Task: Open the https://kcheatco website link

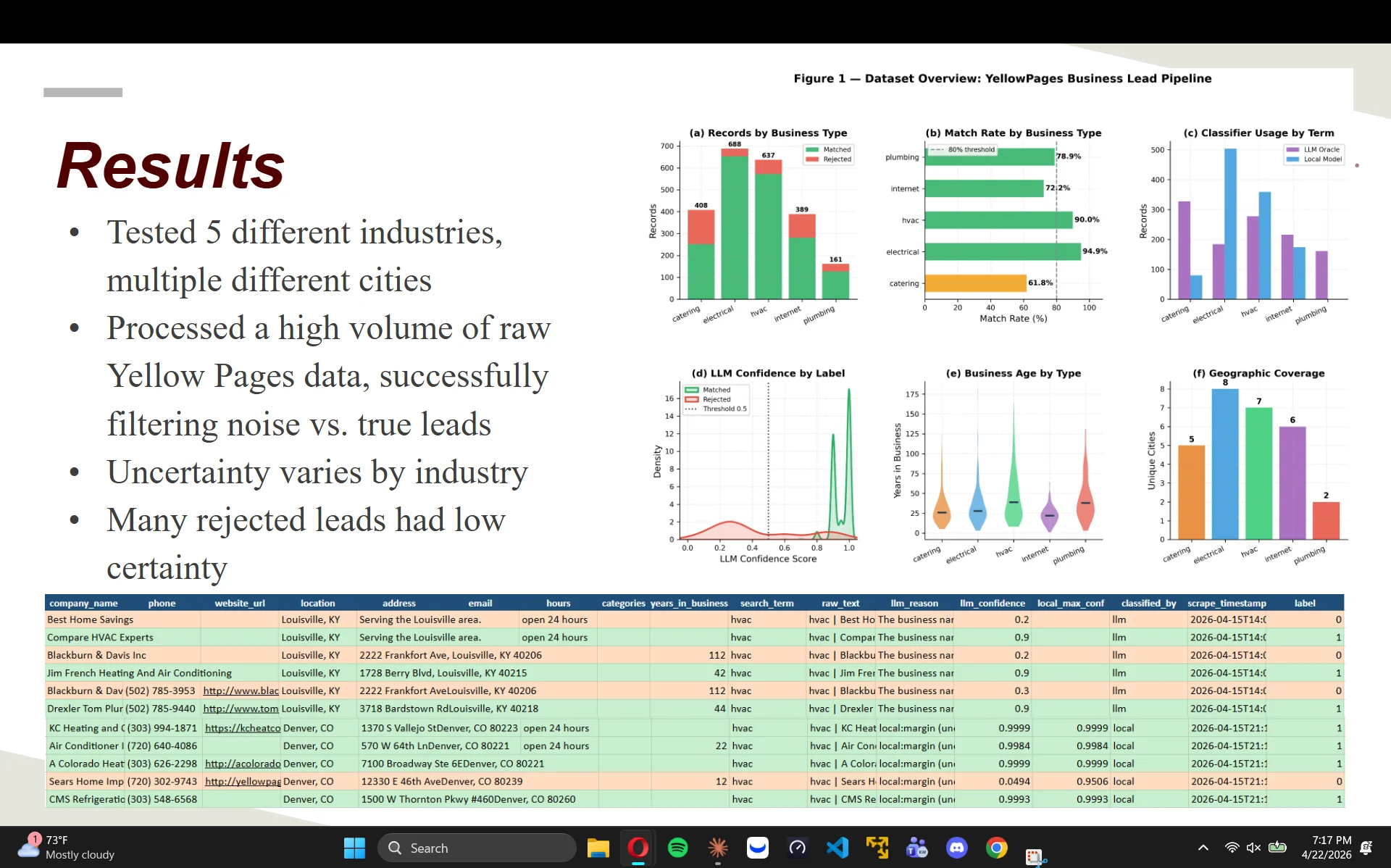Action: (243, 728)
